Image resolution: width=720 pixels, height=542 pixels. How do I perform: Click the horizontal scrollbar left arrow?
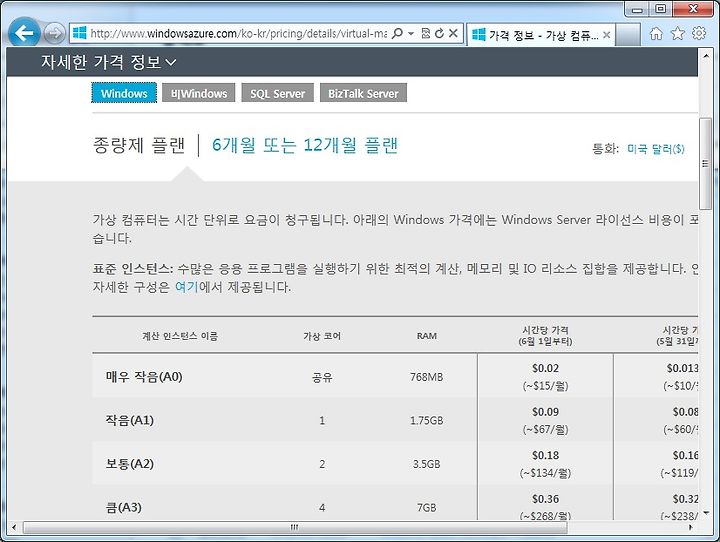point(14,527)
